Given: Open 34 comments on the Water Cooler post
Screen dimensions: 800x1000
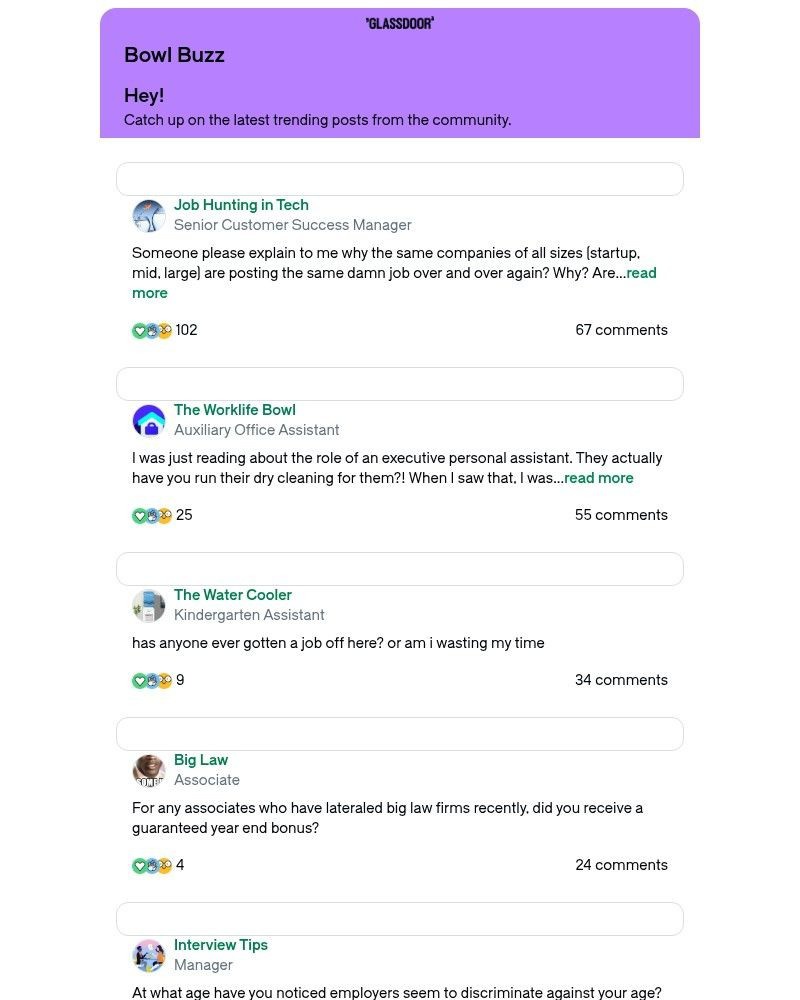Looking at the screenshot, I should click(621, 680).
